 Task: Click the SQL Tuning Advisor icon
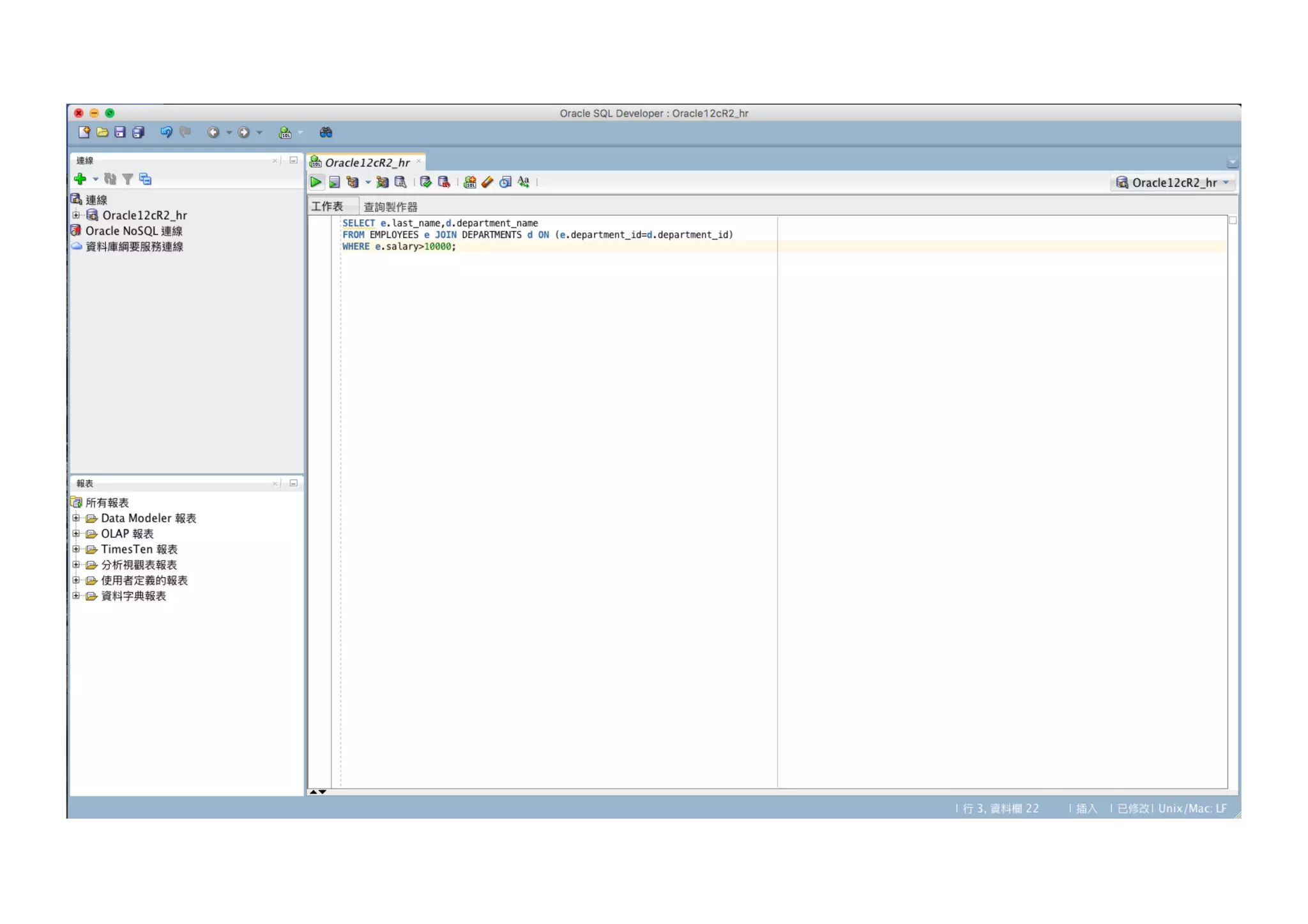[400, 182]
